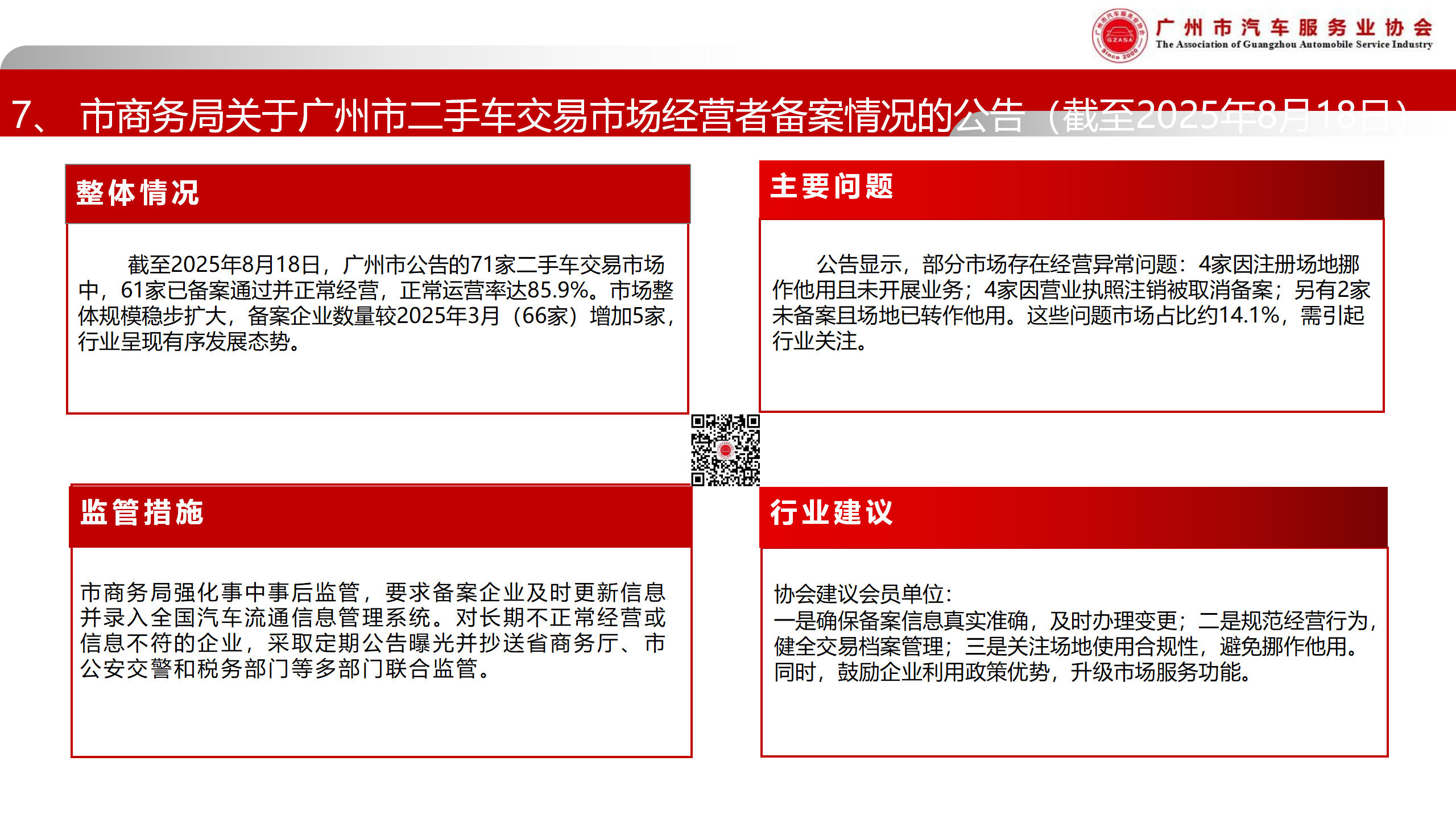Click the GZASA round association logo
The height and width of the screenshot is (819, 1456).
pyautogui.click(x=1119, y=36)
